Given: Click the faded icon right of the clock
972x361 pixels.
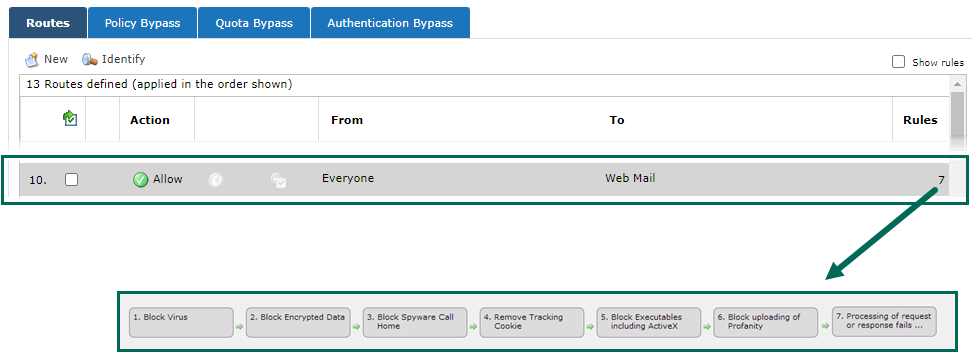Looking at the screenshot, I should (278, 180).
